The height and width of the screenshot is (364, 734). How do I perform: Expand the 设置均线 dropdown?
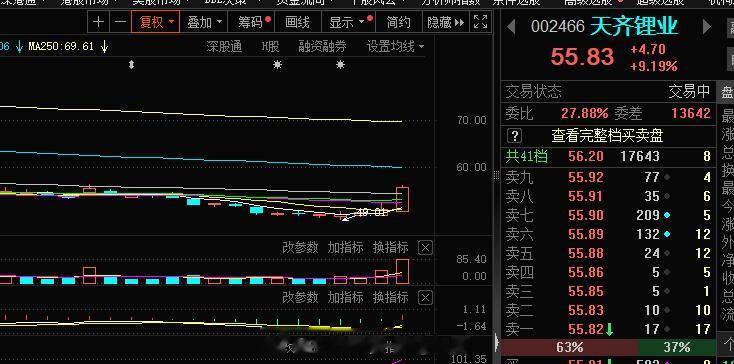(x=396, y=47)
